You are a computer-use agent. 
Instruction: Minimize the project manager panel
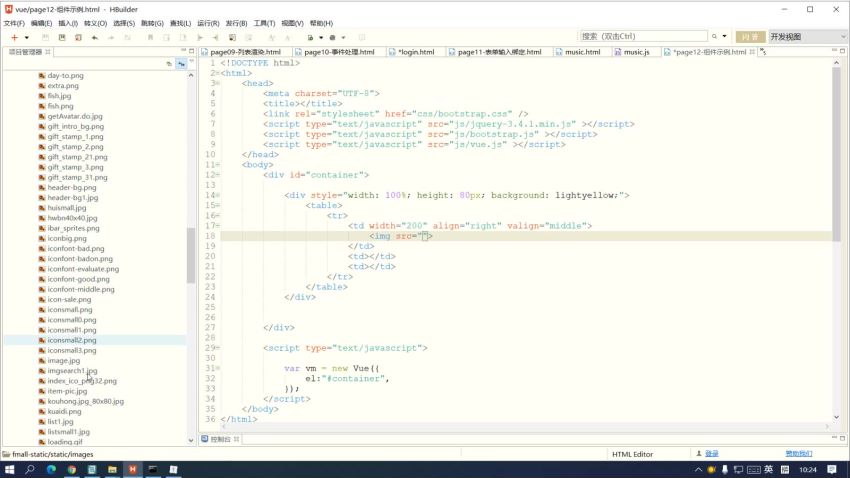click(x=183, y=50)
